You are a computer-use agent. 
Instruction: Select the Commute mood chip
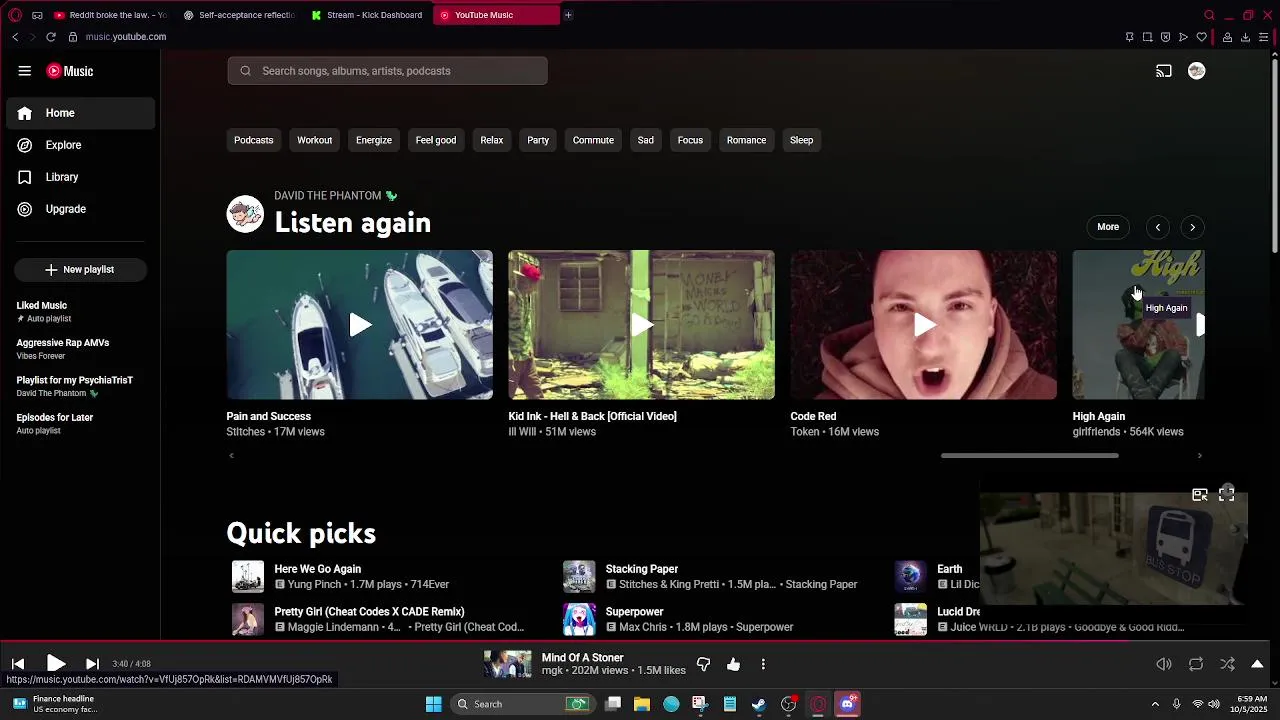click(x=593, y=140)
